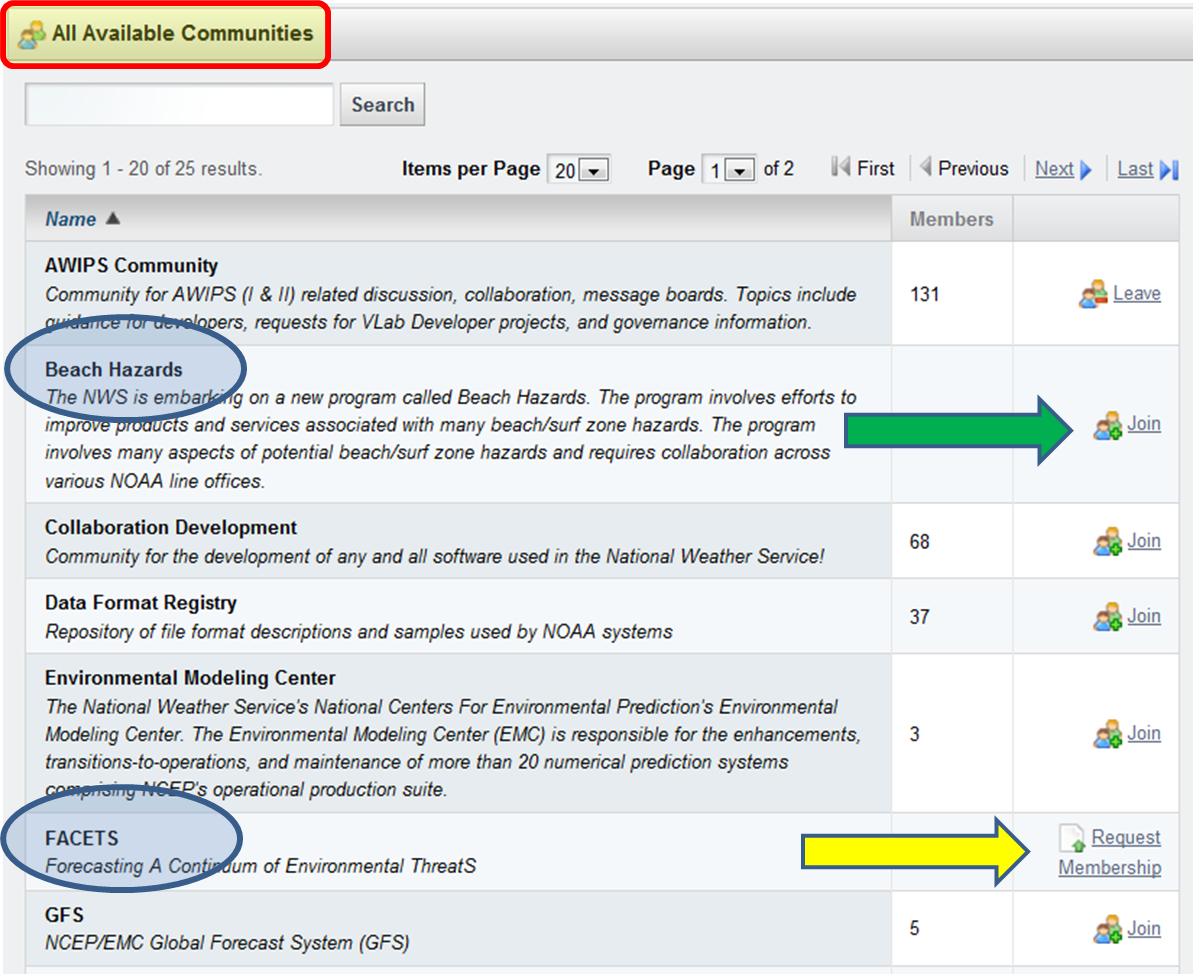This screenshot has width=1193, height=974.
Task: Select the 68 members count cell
Action: 952,541
